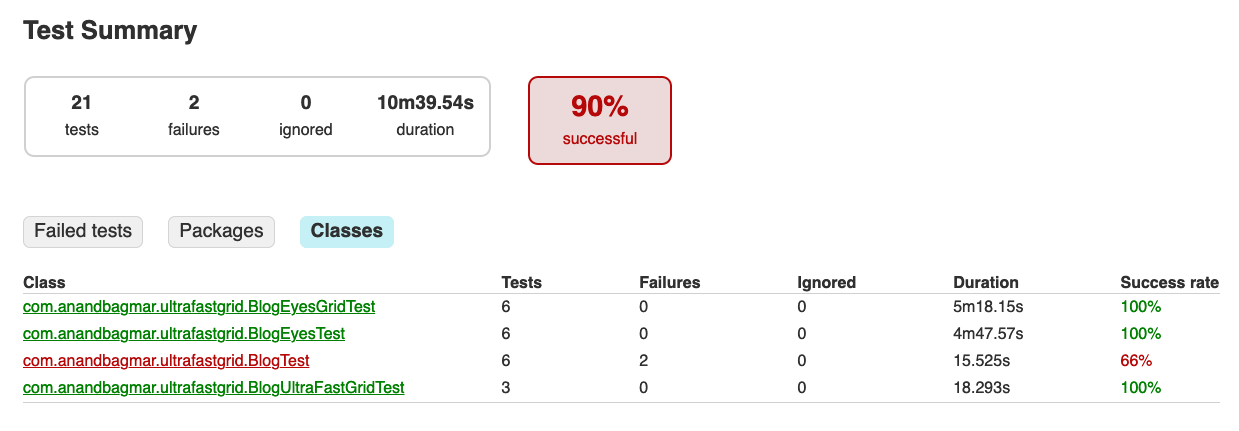
Task: Click the 90% successful summary box
Action: tap(599, 119)
